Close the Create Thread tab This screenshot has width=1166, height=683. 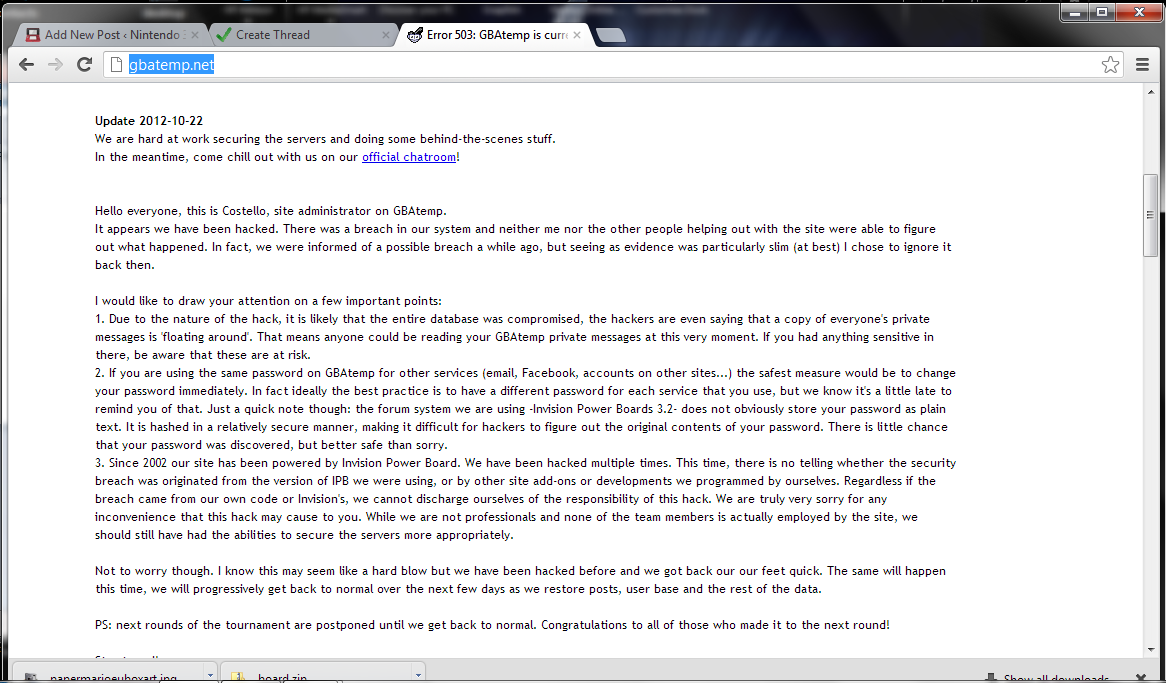(386, 35)
